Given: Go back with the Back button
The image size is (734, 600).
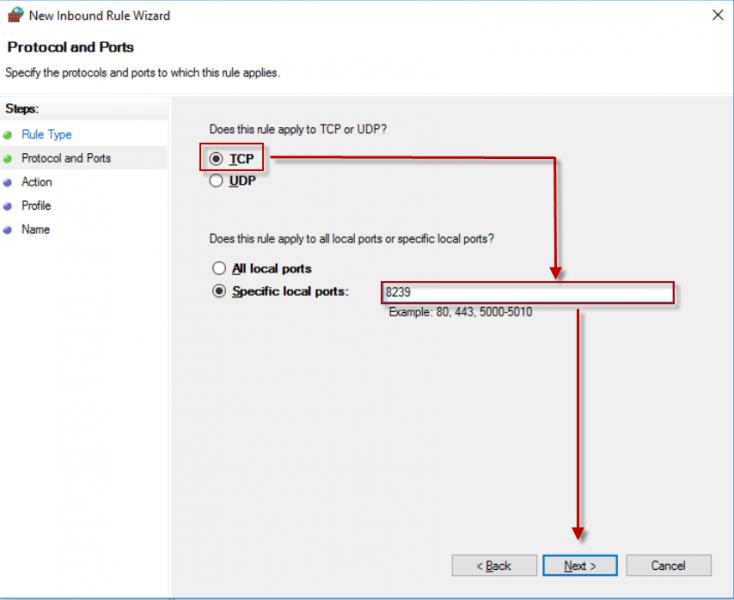Looking at the screenshot, I should pyautogui.click(x=493, y=566).
